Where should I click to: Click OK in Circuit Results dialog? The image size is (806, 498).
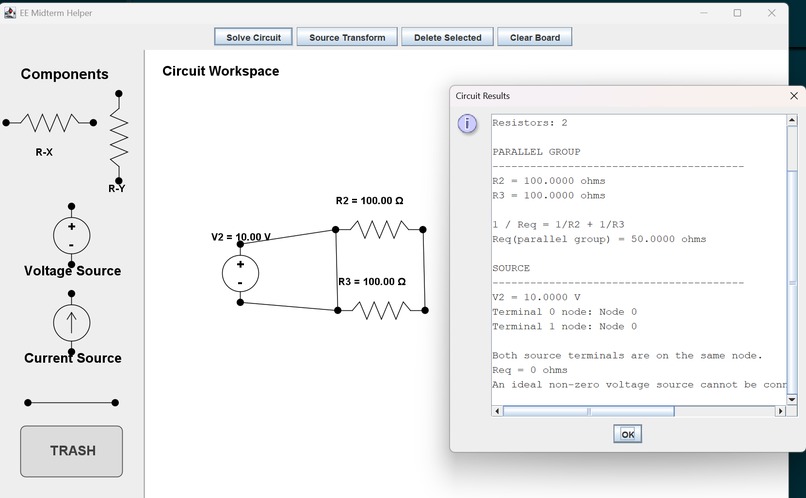point(627,434)
